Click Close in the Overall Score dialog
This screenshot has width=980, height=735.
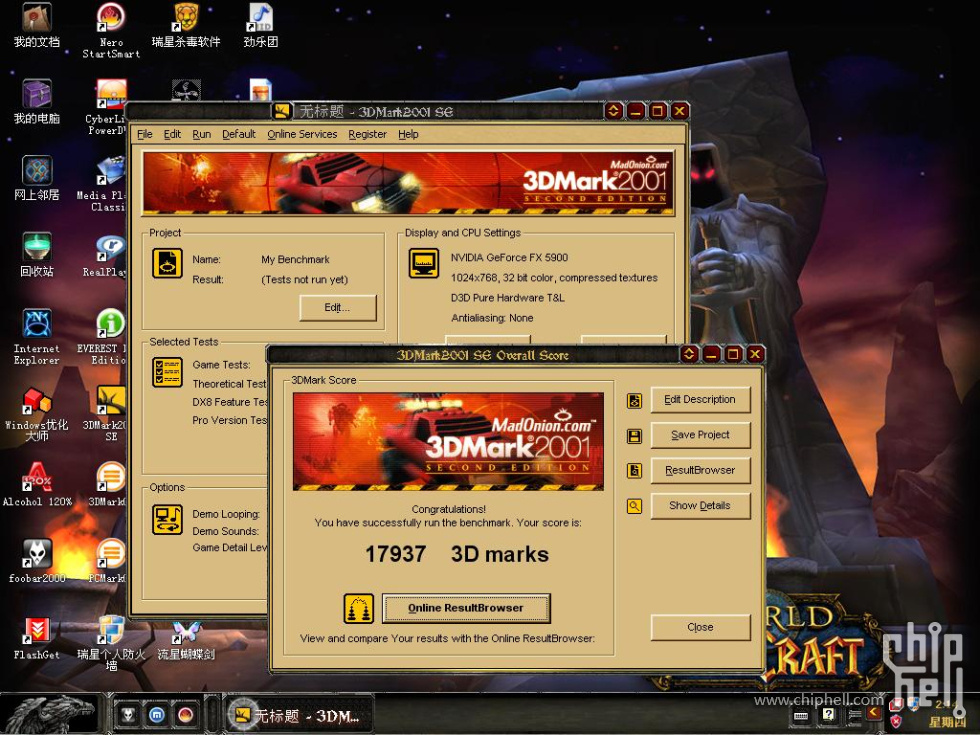(x=700, y=627)
